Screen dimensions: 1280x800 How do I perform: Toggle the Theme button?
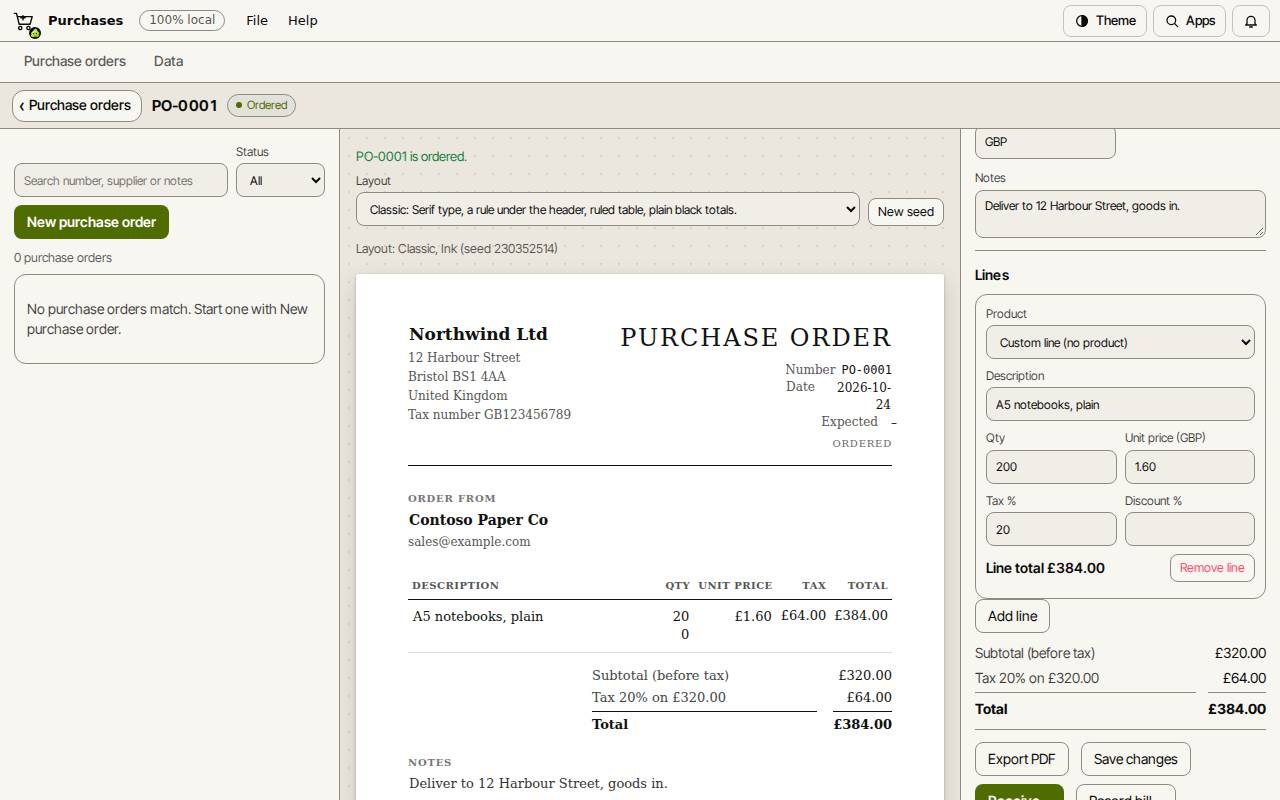coord(1105,21)
